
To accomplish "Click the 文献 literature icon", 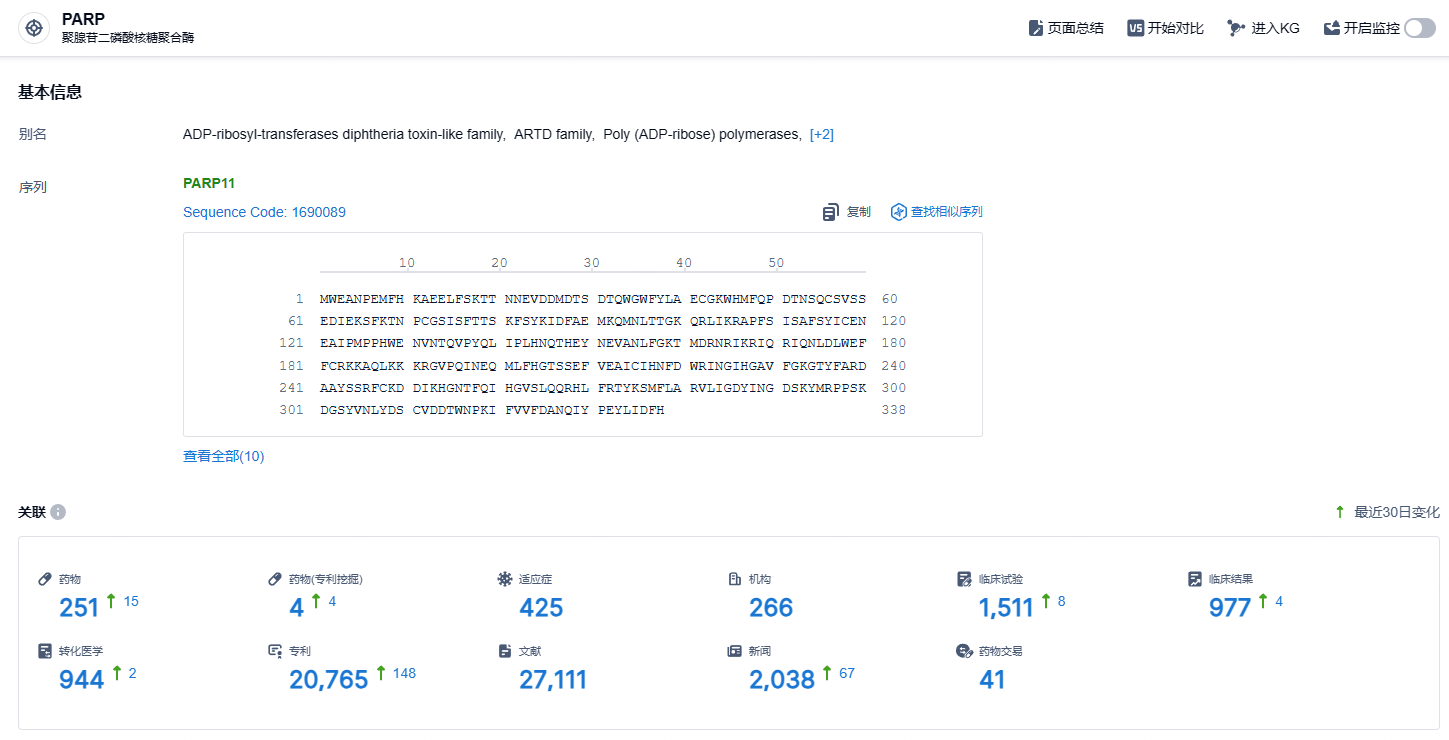I will (x=504, y=651).
